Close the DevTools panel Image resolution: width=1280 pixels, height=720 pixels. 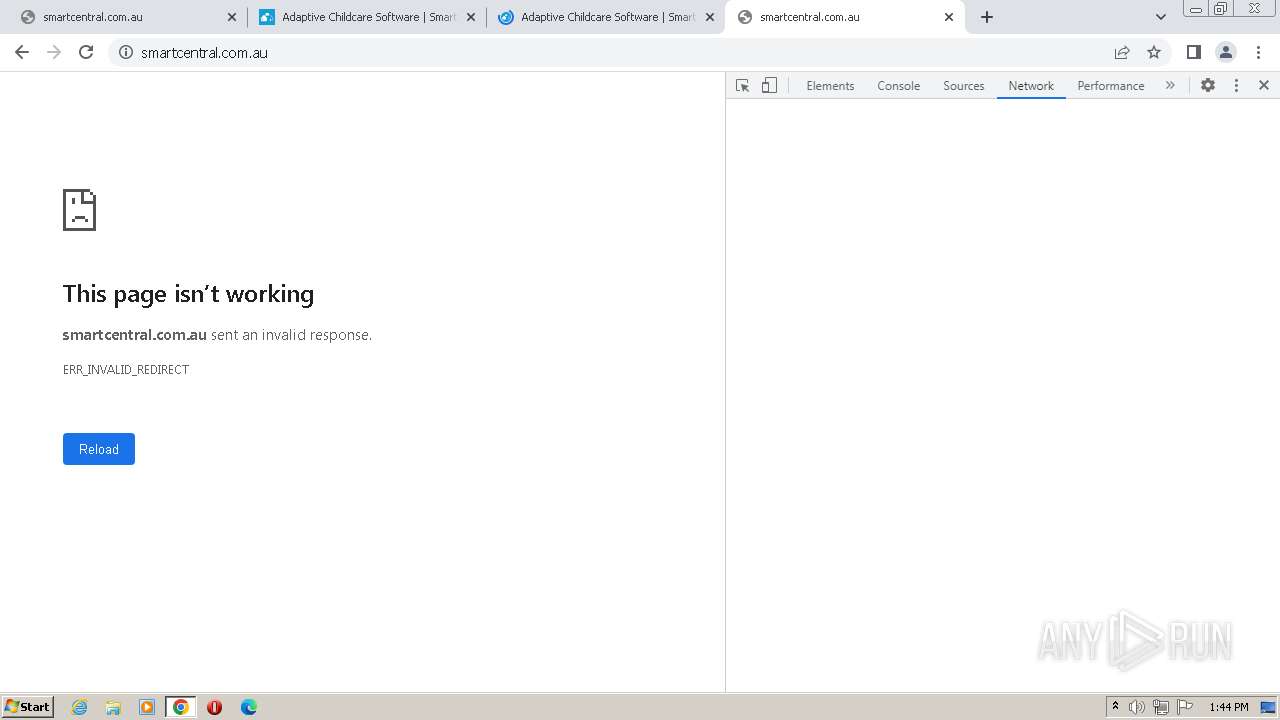click(1264, 86)
